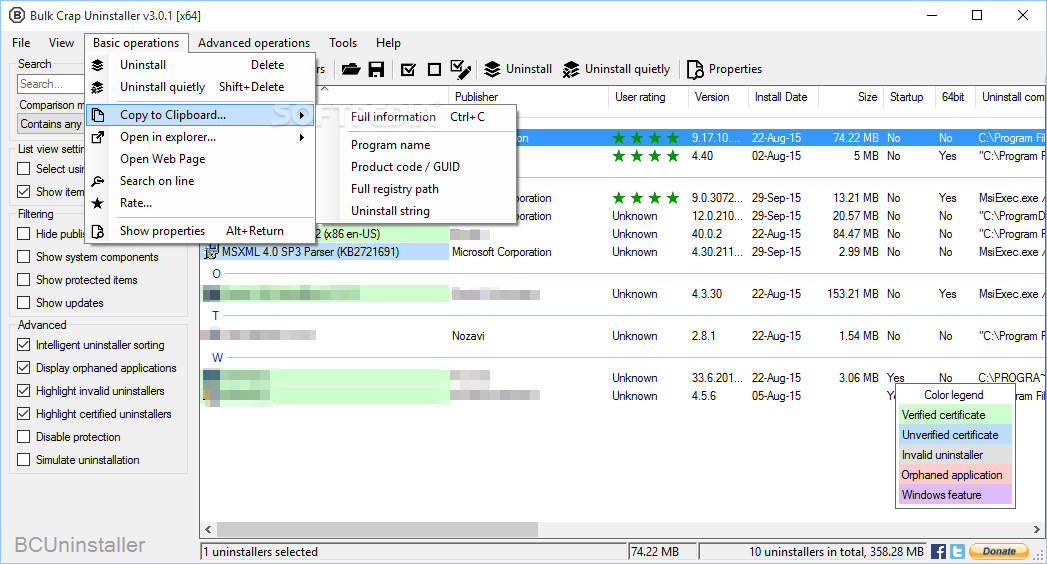The image size is (1047, 564).
Task: Uncheck Display orphaned applications
Action: [x=23, y=368]
